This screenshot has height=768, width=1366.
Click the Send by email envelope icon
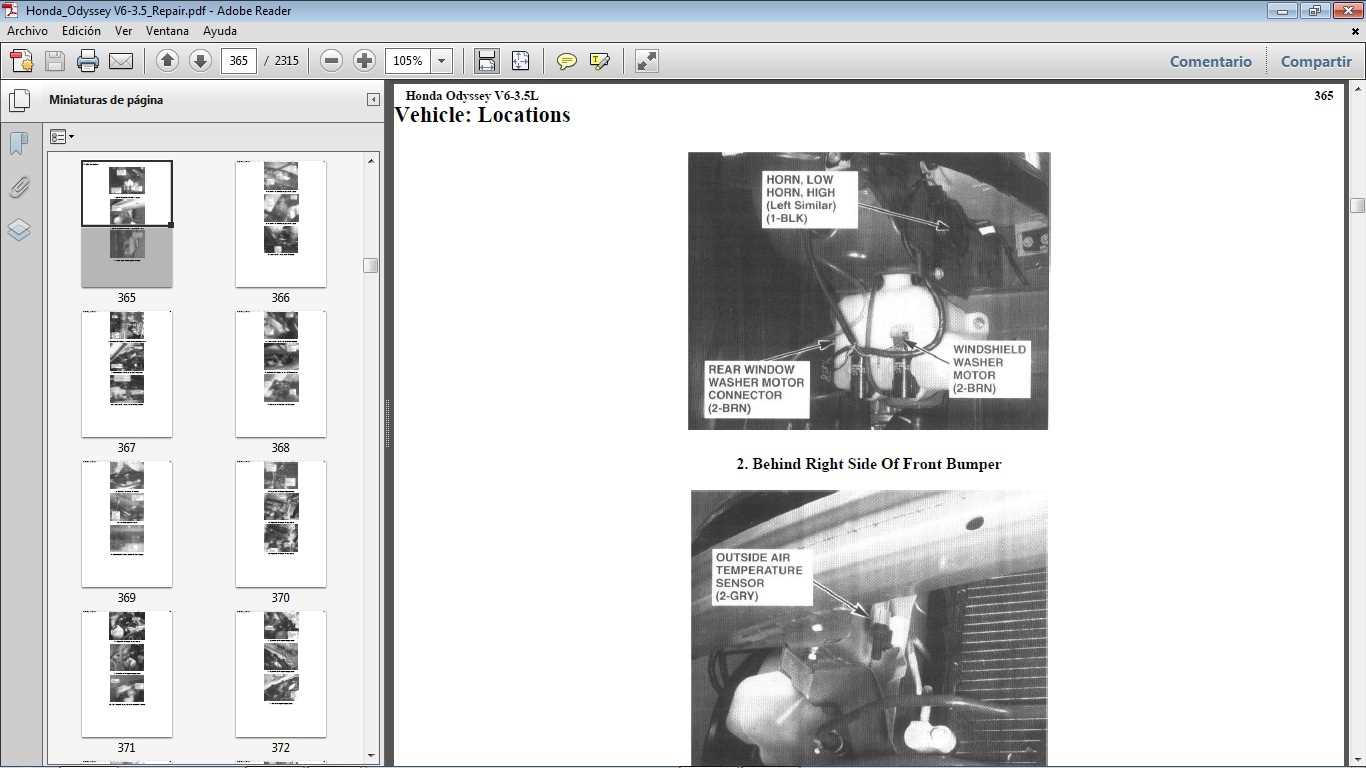(x=121, y=61)
